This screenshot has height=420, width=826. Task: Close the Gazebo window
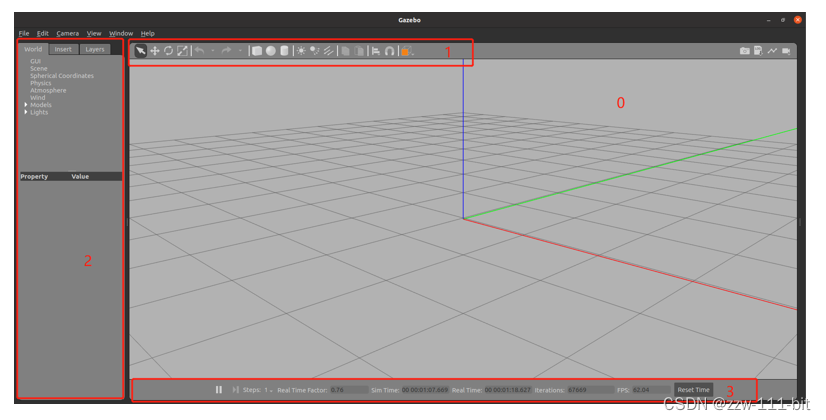point(798,19)
